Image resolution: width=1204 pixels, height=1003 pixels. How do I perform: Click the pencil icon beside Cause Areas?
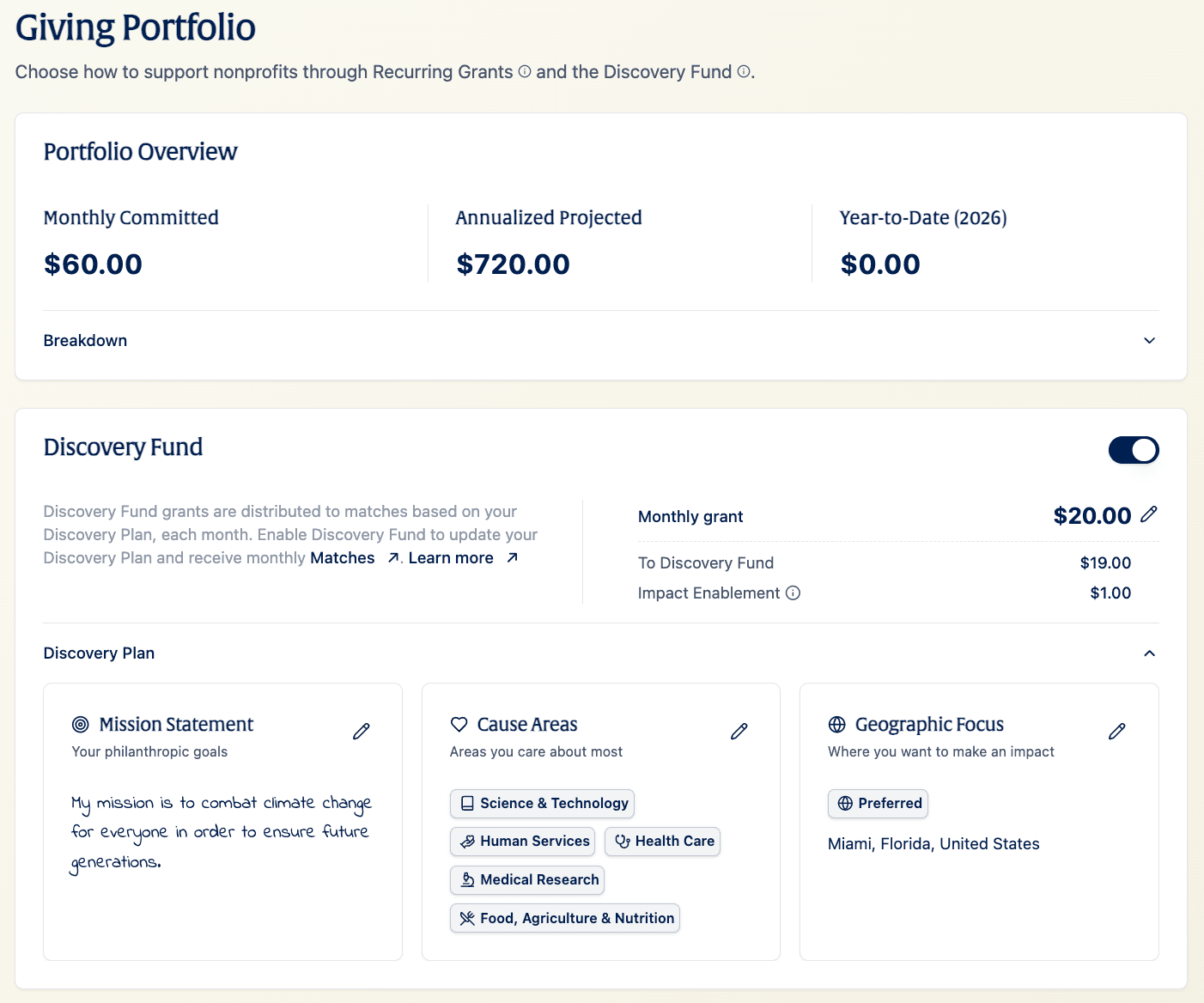click(739, 731)
